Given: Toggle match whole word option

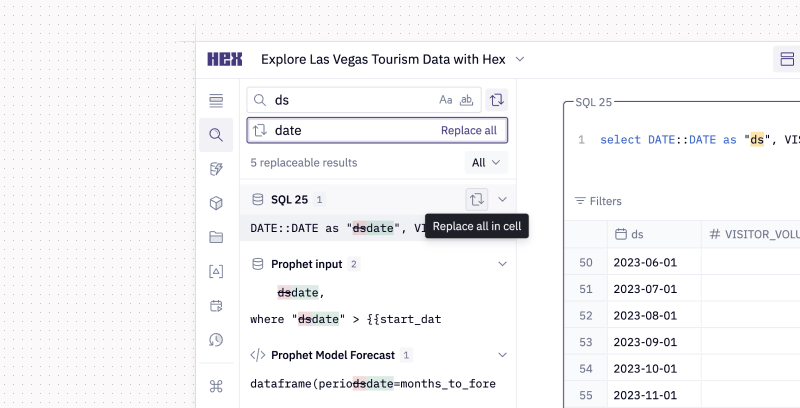Looking at the screenshot, I should click(466, 100).
